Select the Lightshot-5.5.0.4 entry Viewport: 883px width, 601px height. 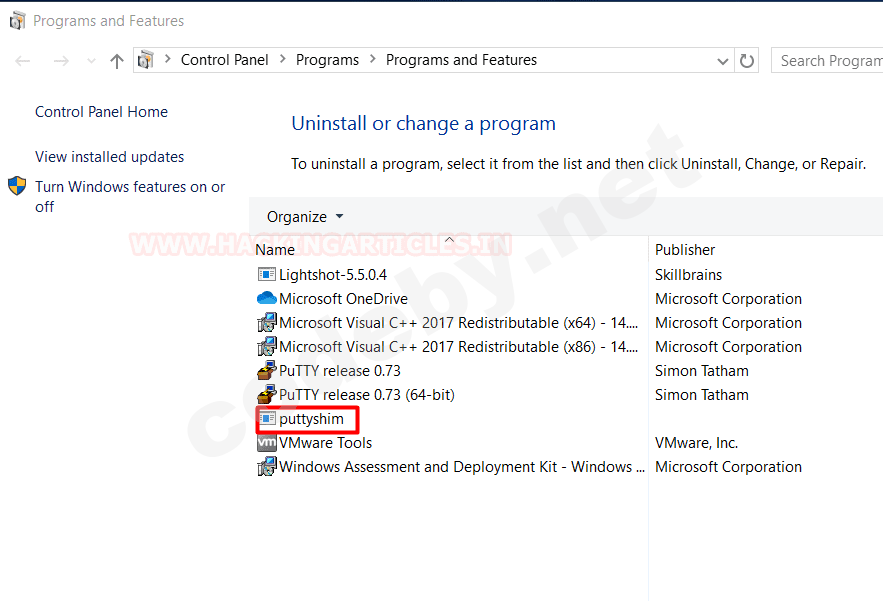point(333,275)
